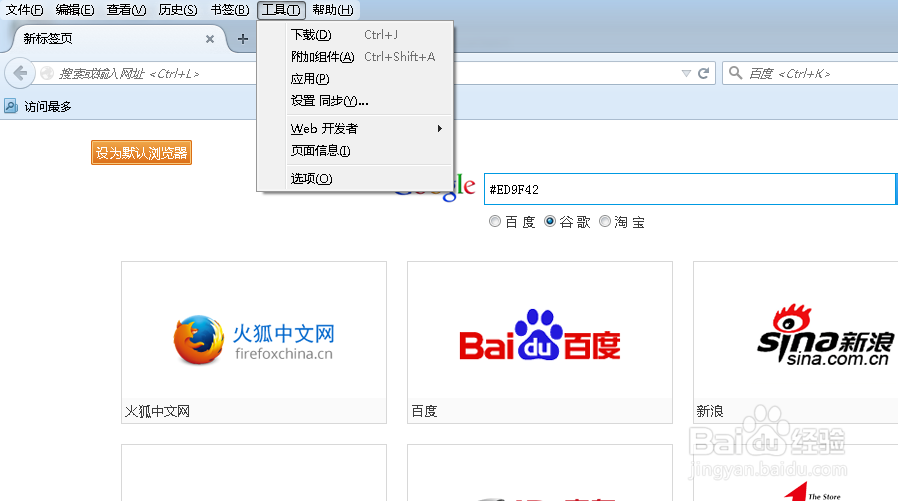898x501 pixels.
Task: Open the 查看(V) menu
Action: pyautogui.click(x=127, y=10)
